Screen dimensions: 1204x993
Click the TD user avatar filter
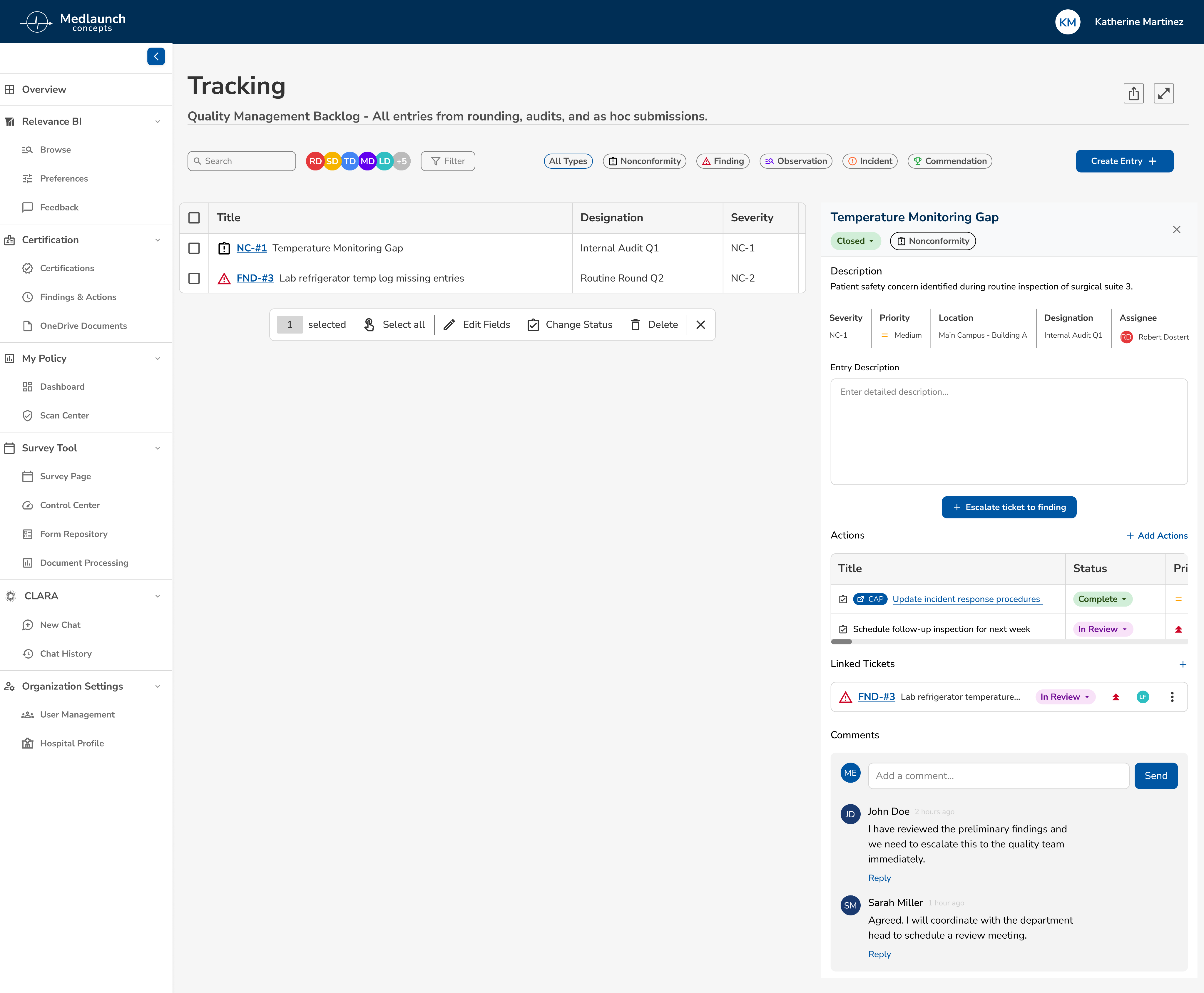[350, 161]
